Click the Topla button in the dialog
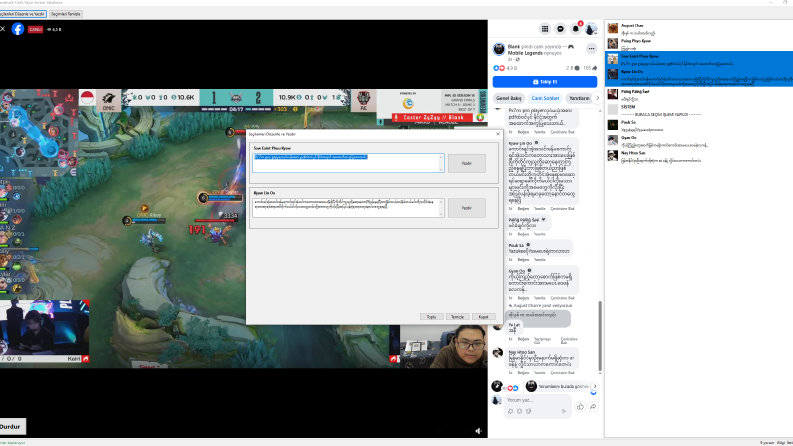The image size is (793, 446). (x=431, y=317)
